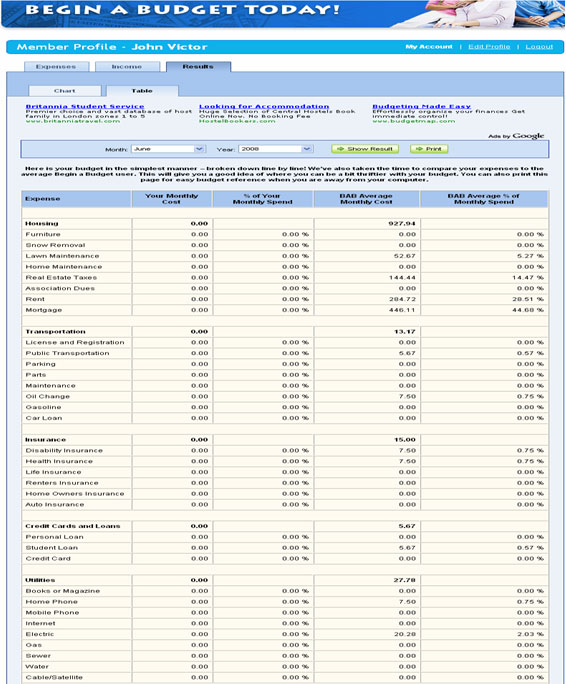Open the Edit Profile link
The height and width of the screenshot is (684, 566).
coord(489,47)
